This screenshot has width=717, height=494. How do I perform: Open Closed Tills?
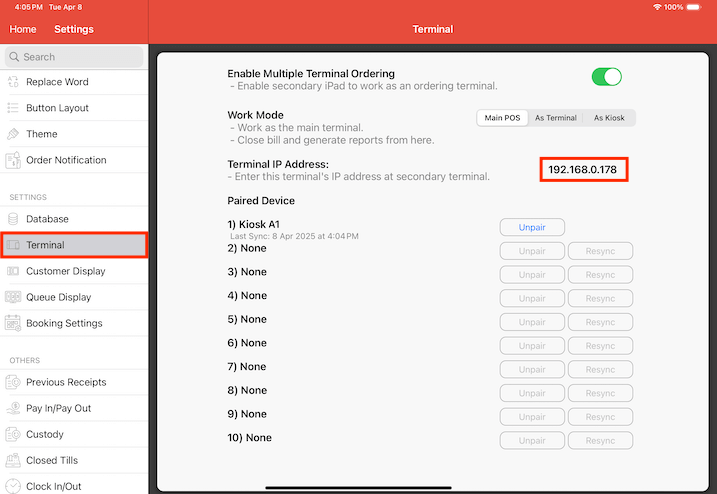click(x=74, y=460)
